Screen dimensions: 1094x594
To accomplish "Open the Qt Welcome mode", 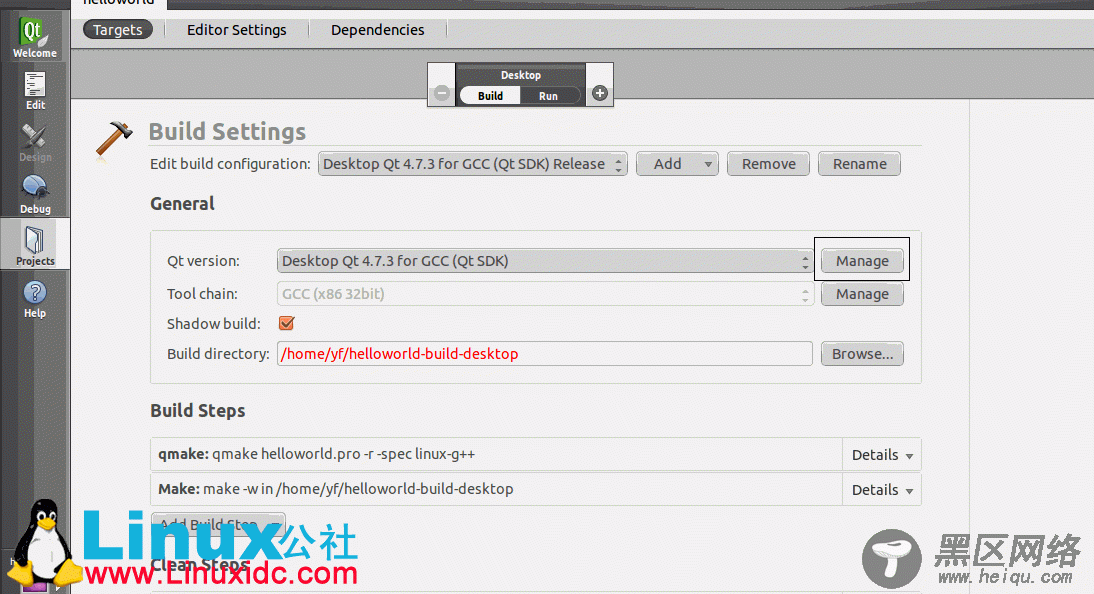I will 34,36.
